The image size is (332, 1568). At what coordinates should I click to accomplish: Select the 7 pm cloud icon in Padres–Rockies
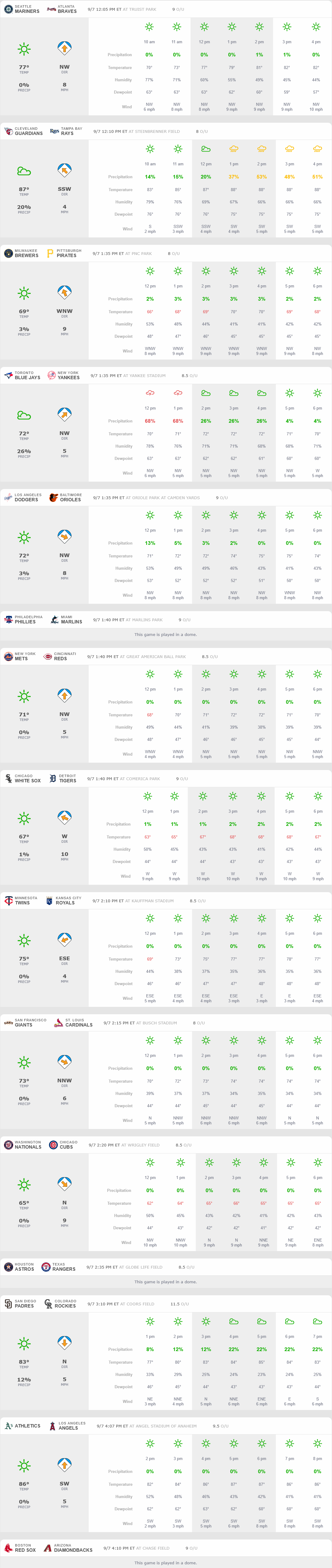tap(317, 1321)
